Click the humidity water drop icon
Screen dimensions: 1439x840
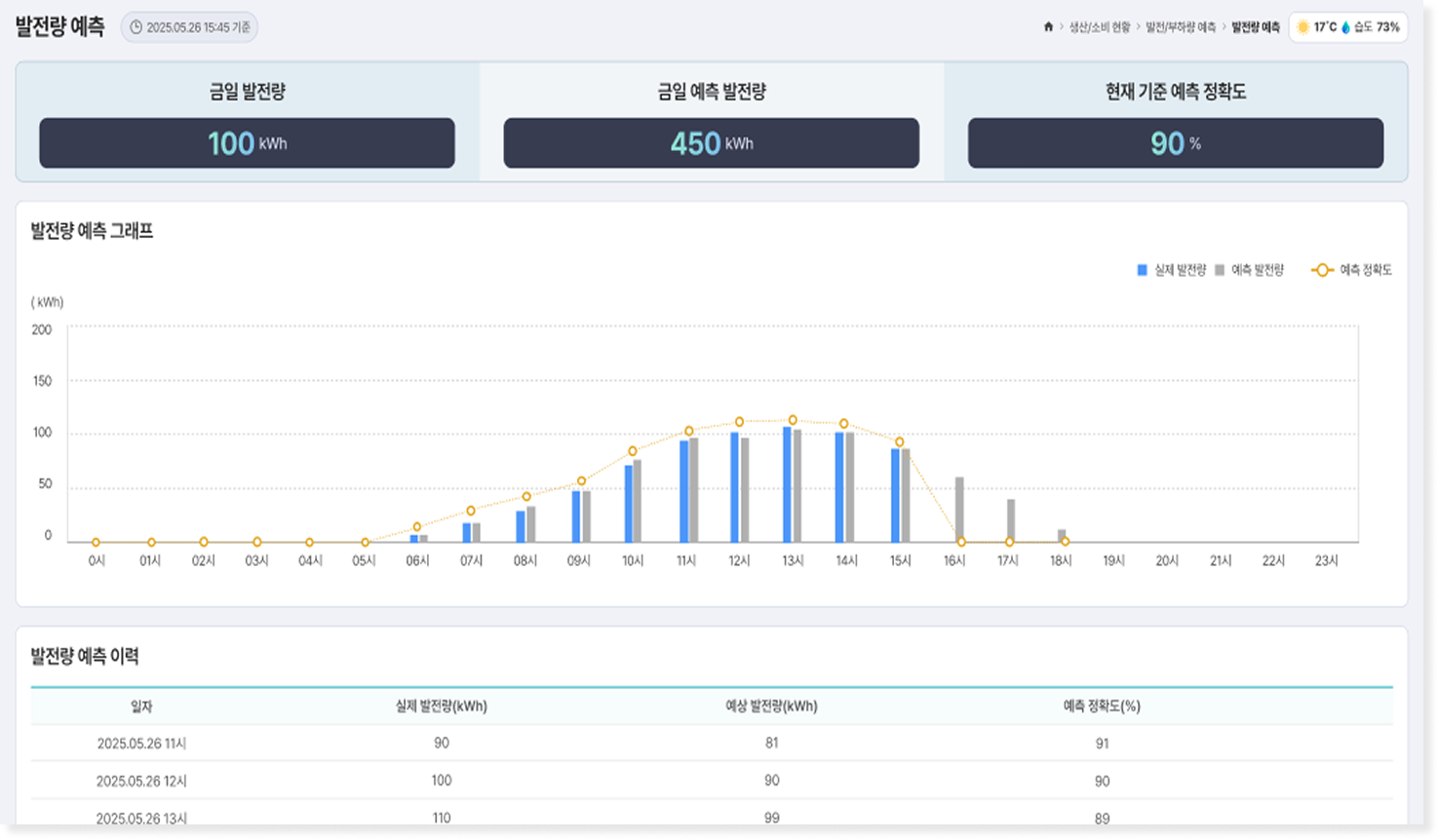tap(1345, 27)
